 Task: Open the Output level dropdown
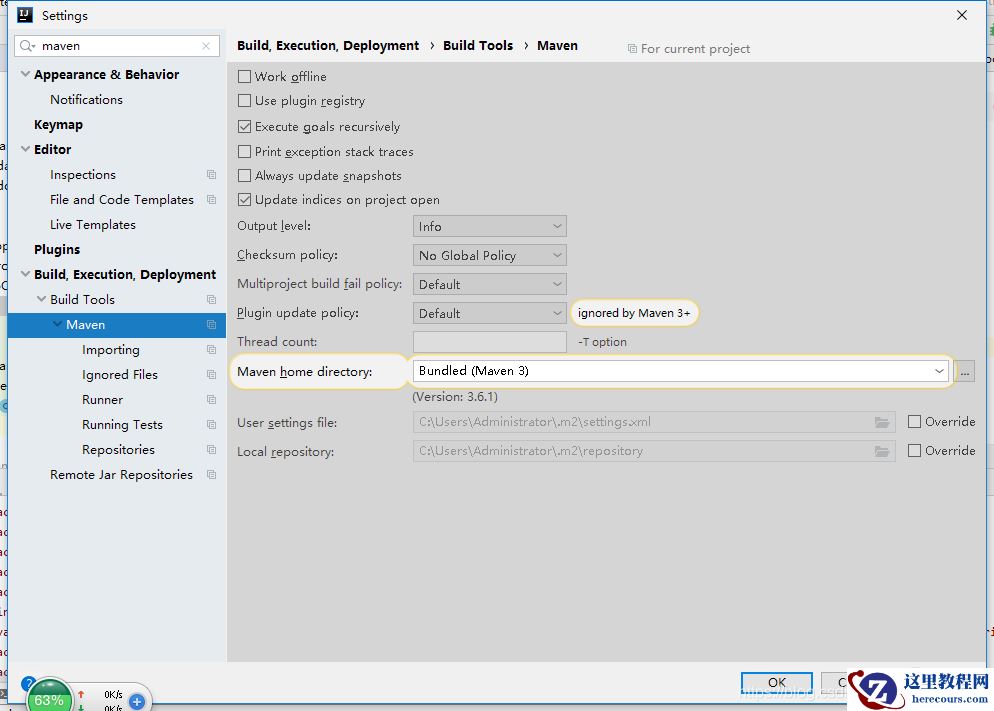click(489, 227)
